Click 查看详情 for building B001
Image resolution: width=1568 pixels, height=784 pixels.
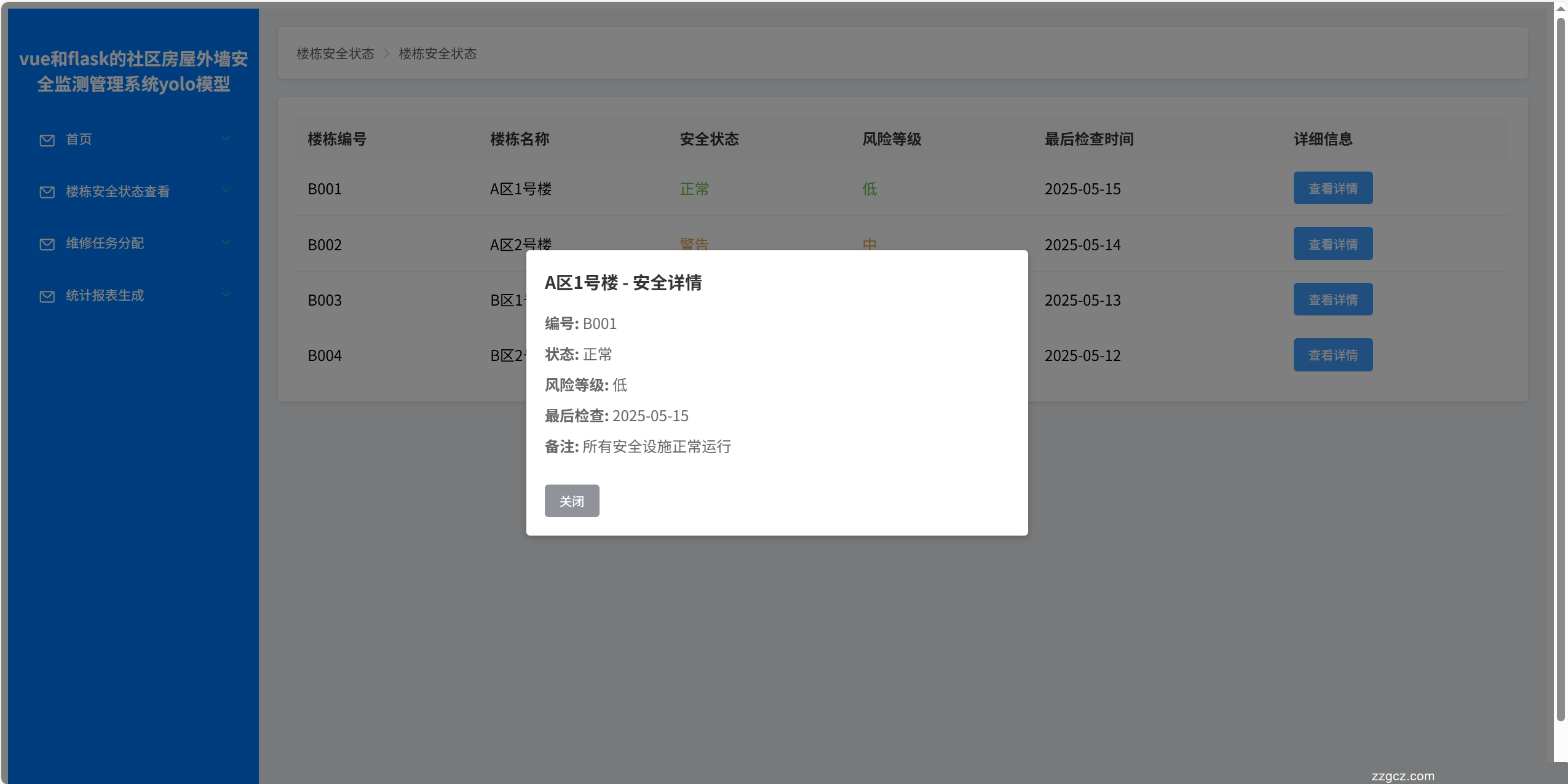click(x=1332, y=188)
